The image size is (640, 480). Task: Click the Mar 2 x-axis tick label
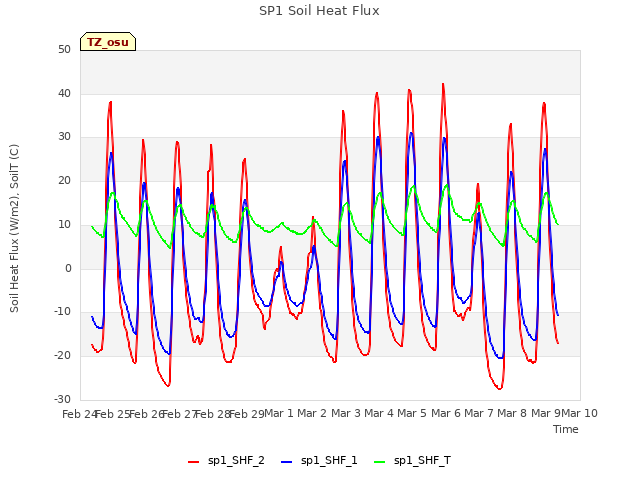pos(312,413)
